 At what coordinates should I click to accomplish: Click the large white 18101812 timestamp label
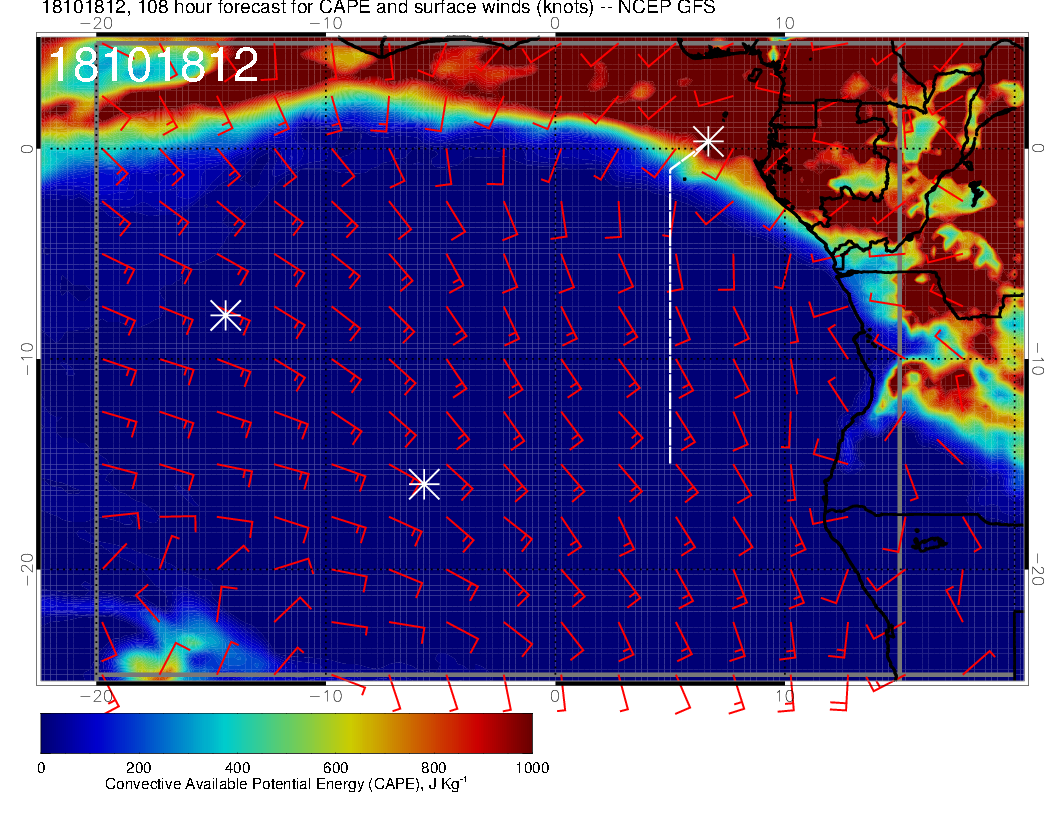coord(153,66)
